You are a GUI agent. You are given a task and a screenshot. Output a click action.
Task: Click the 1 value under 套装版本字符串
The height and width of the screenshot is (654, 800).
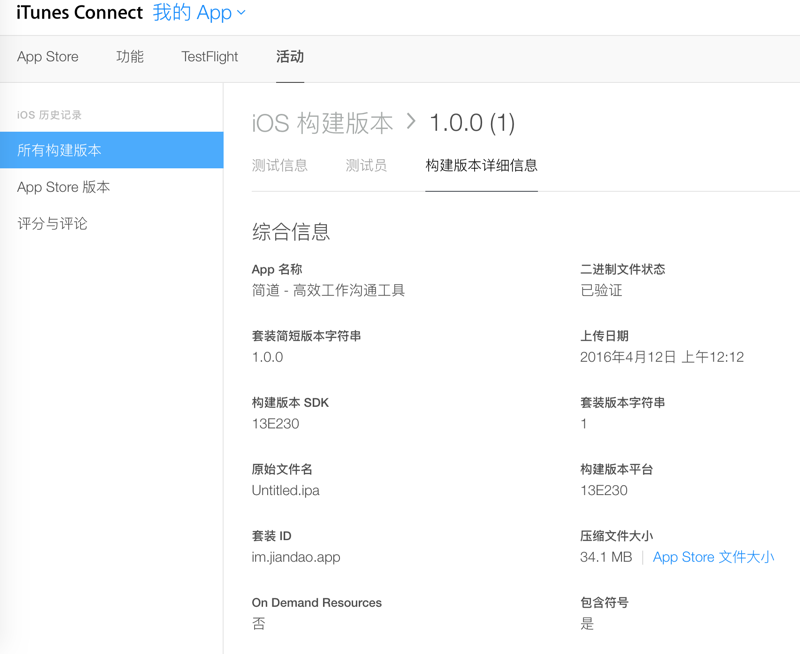point(584,424)
